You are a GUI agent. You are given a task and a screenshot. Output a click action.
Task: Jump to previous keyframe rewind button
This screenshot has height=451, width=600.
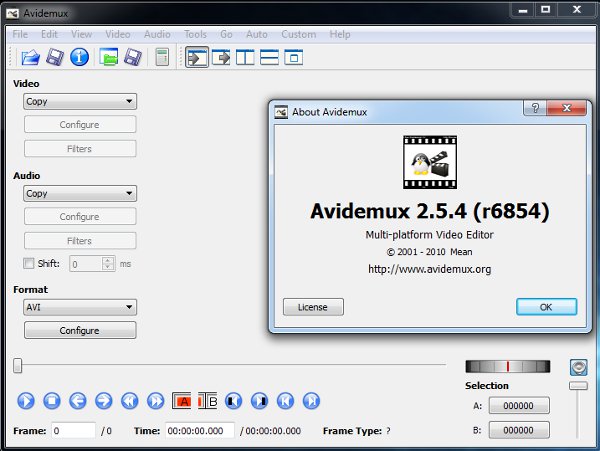pos(130,401)
